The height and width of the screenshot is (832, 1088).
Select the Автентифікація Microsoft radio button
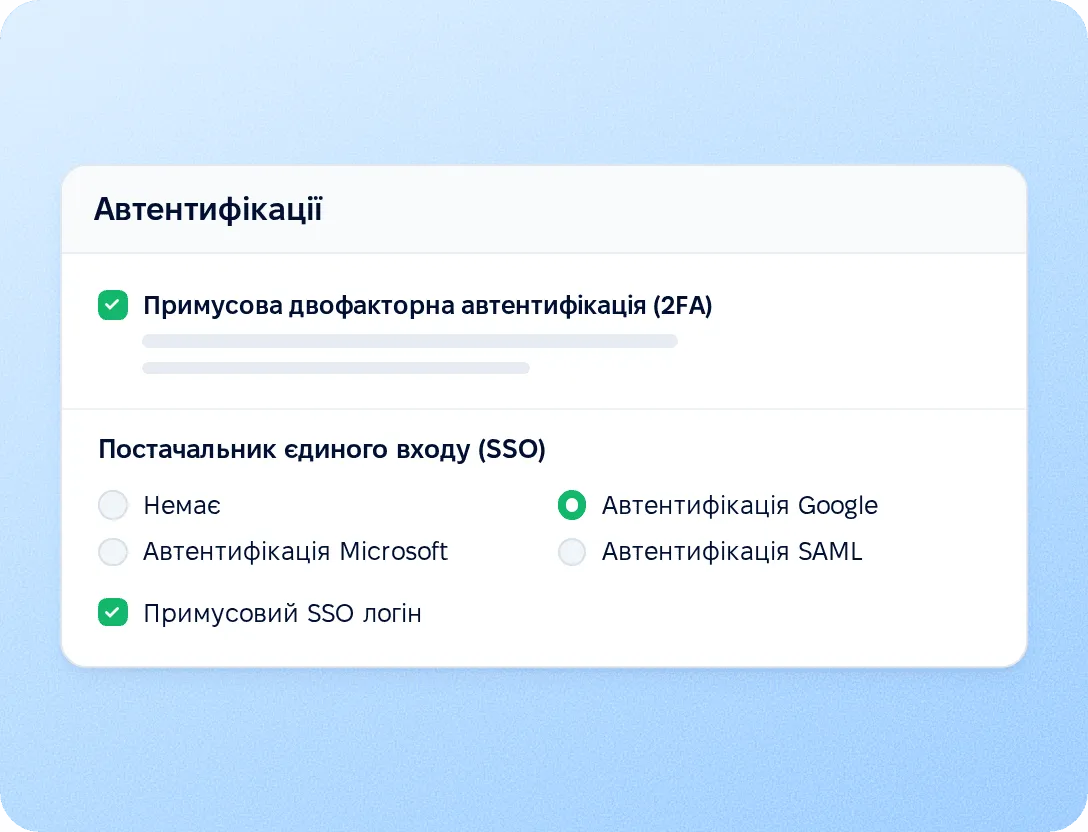tap(113, 552)
